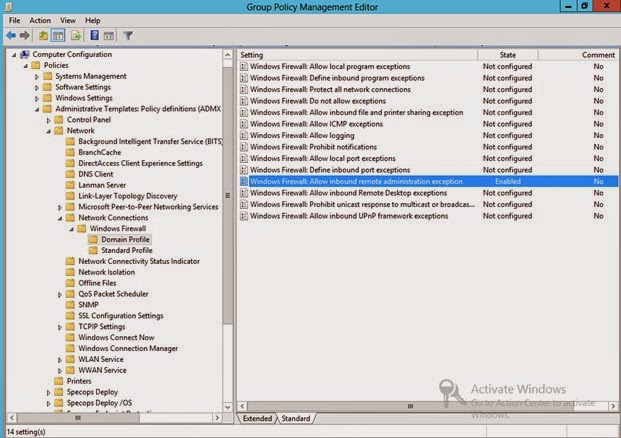
Task: Click the tree pane scroll down arrow
Action: 228,407
